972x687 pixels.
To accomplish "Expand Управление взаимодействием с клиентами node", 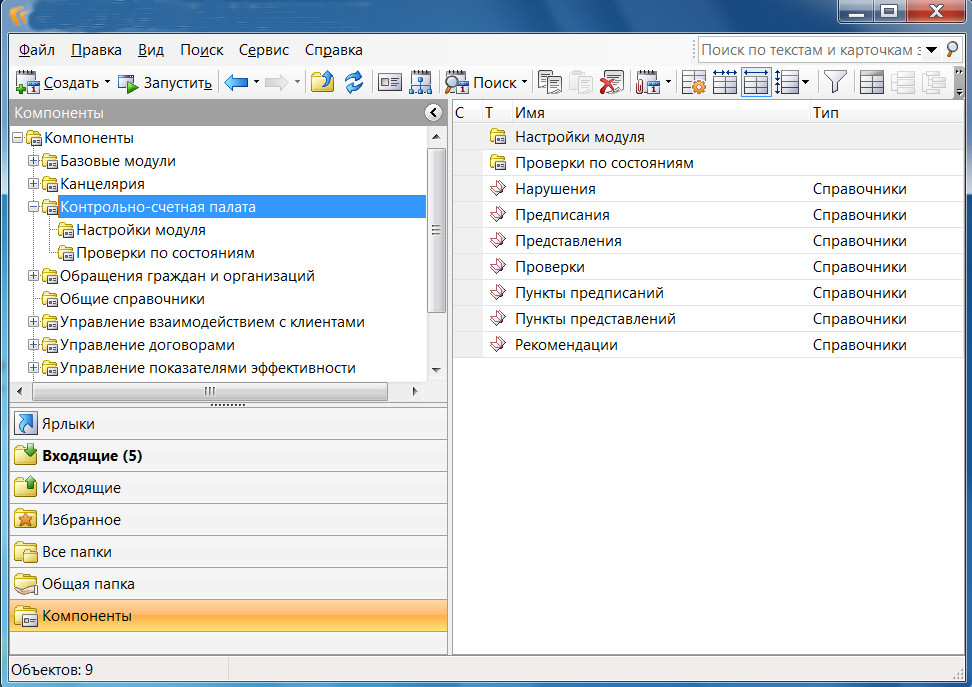I will (x=33, y=321).
